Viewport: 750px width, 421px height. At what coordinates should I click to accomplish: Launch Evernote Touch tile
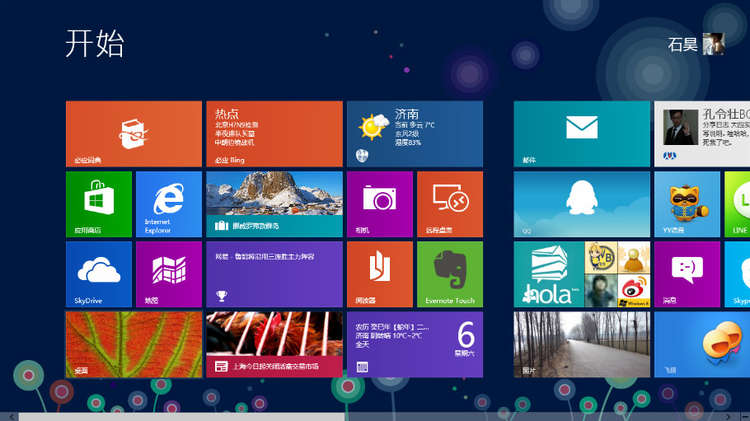pyautogui.click(x=450, y=274)
